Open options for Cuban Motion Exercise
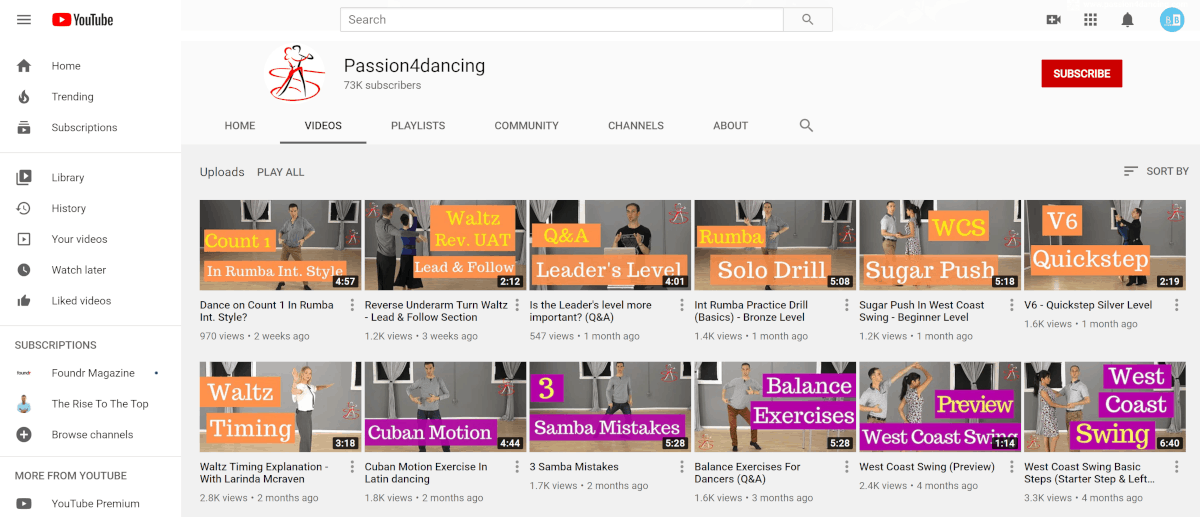Image resolution: width=1200 pixels, height=517 pixels. point(517,468)
